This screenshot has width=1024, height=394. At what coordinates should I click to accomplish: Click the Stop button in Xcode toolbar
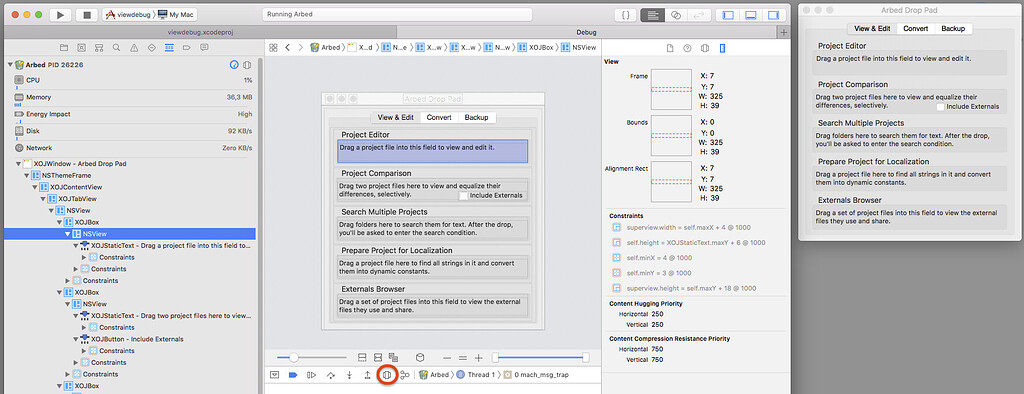coord(86,15)
